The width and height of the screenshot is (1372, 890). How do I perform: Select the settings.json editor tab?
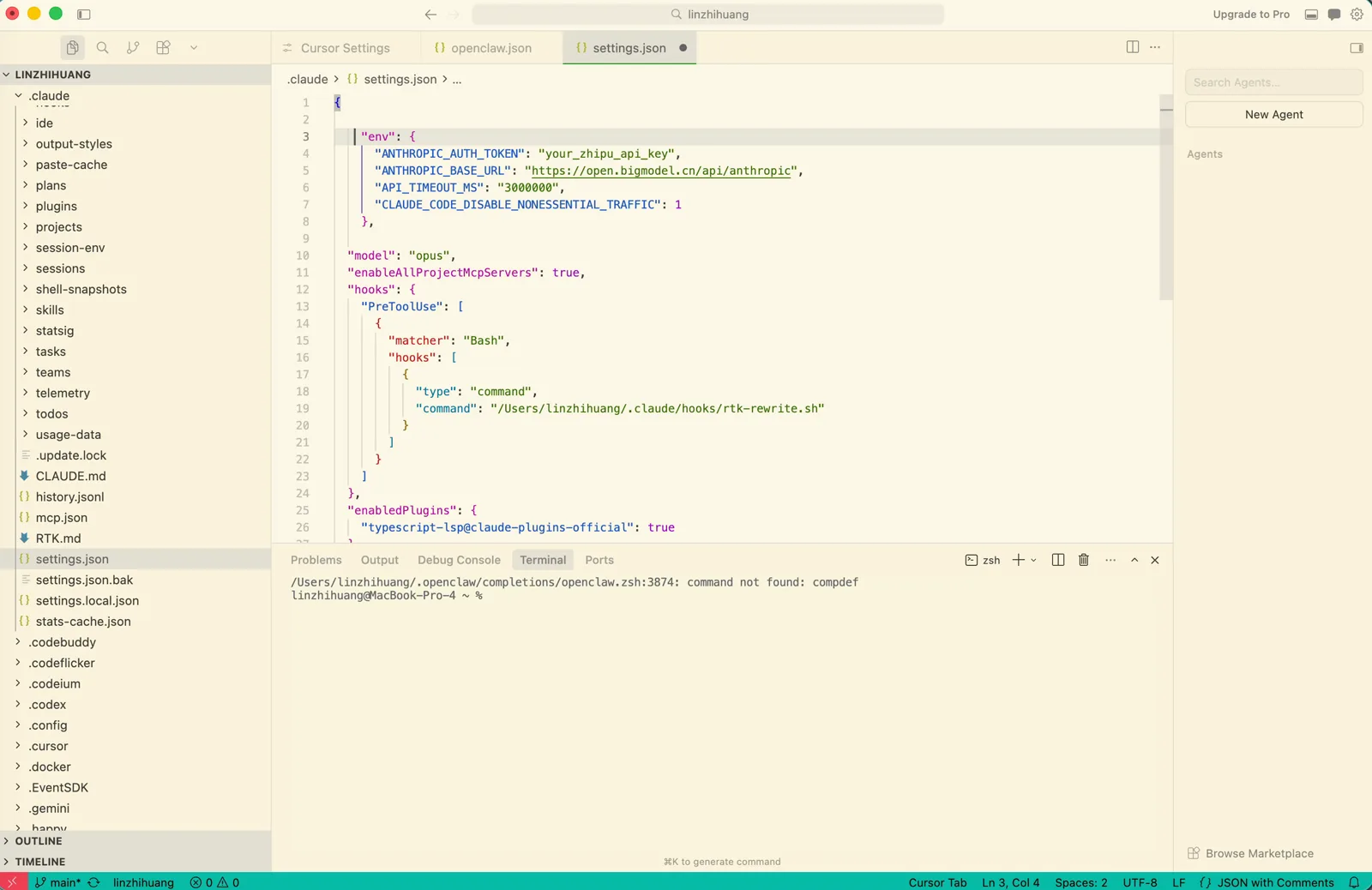629,48
